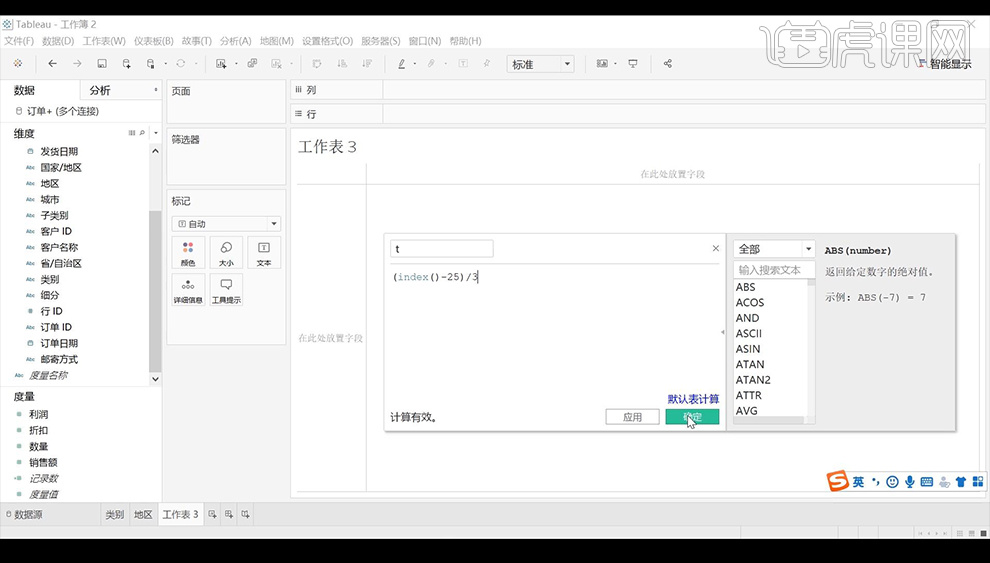
Task: Close the calculation editor with X
Action: [715, 249]
